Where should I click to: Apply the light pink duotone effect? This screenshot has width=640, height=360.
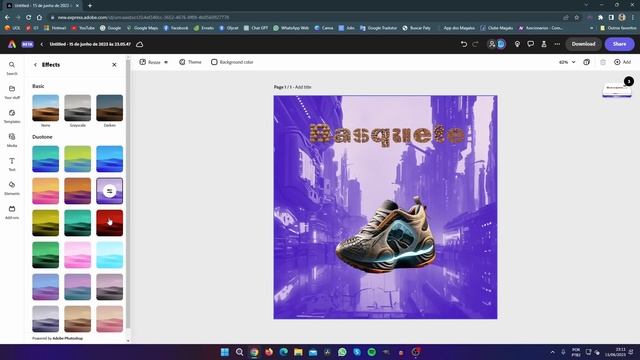click(x=78, y=255)
